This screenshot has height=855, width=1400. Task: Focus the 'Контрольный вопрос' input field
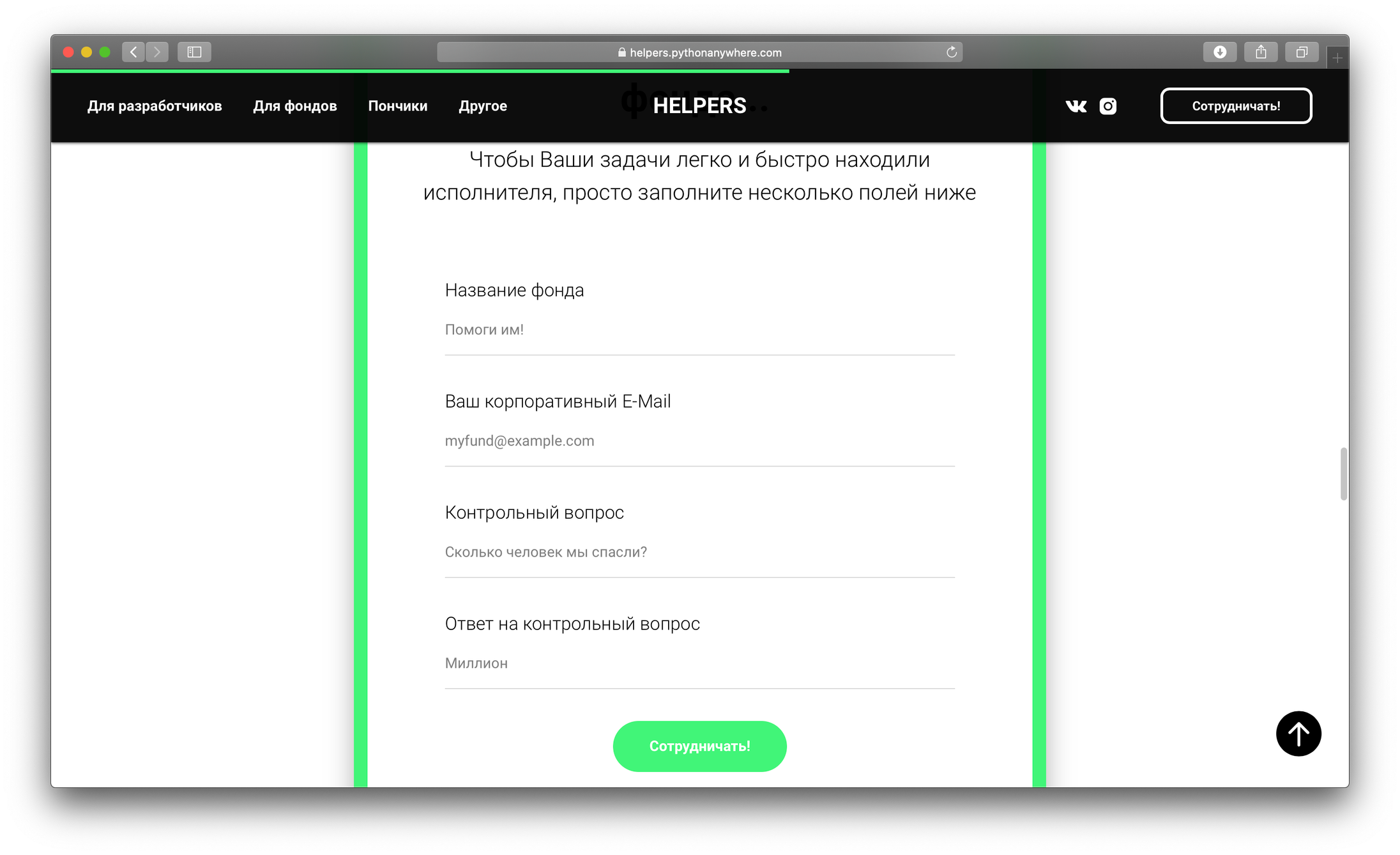pyautogui.click(x=700, y=553)
